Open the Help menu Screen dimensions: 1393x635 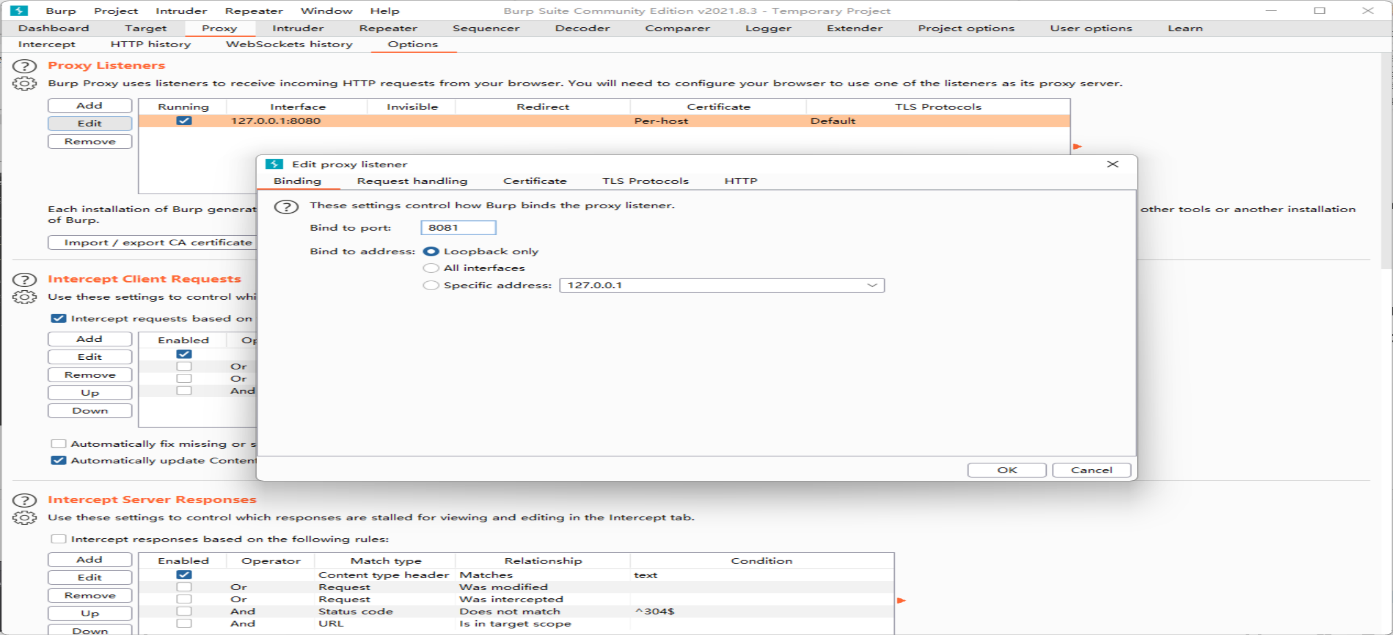[x=385, y=11]
